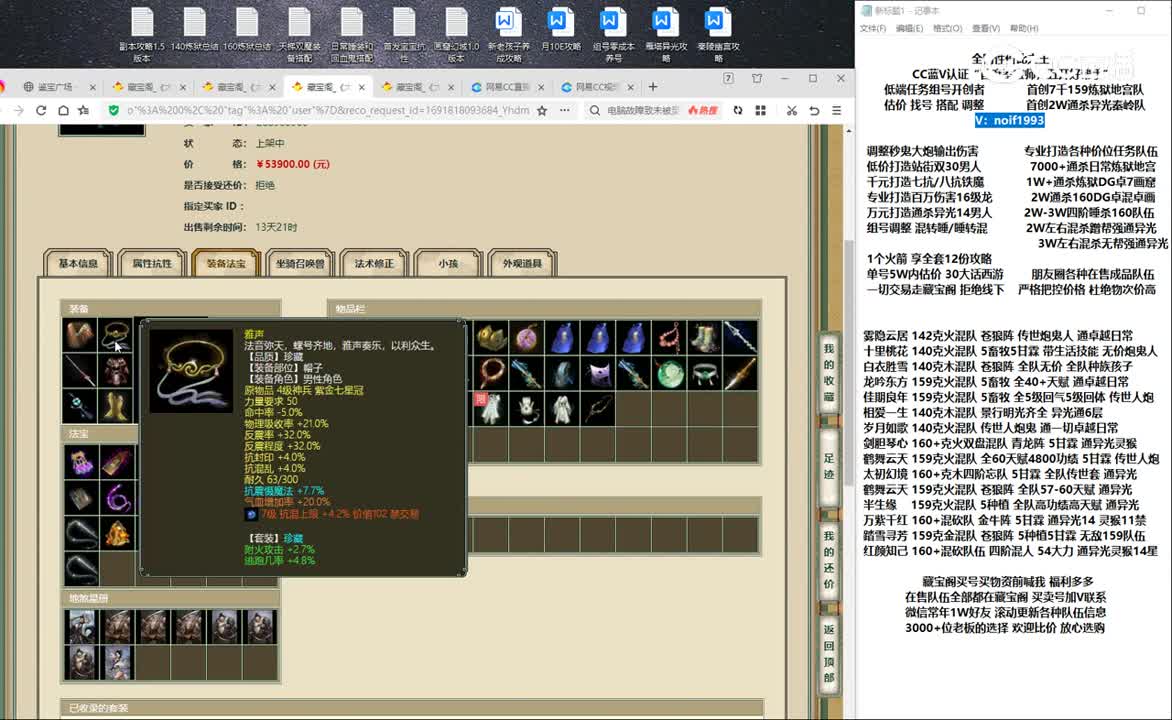This screenshot has width=1172, height=720.
Task: Click the red ring inventory item
Action: [x=490, y=373]
